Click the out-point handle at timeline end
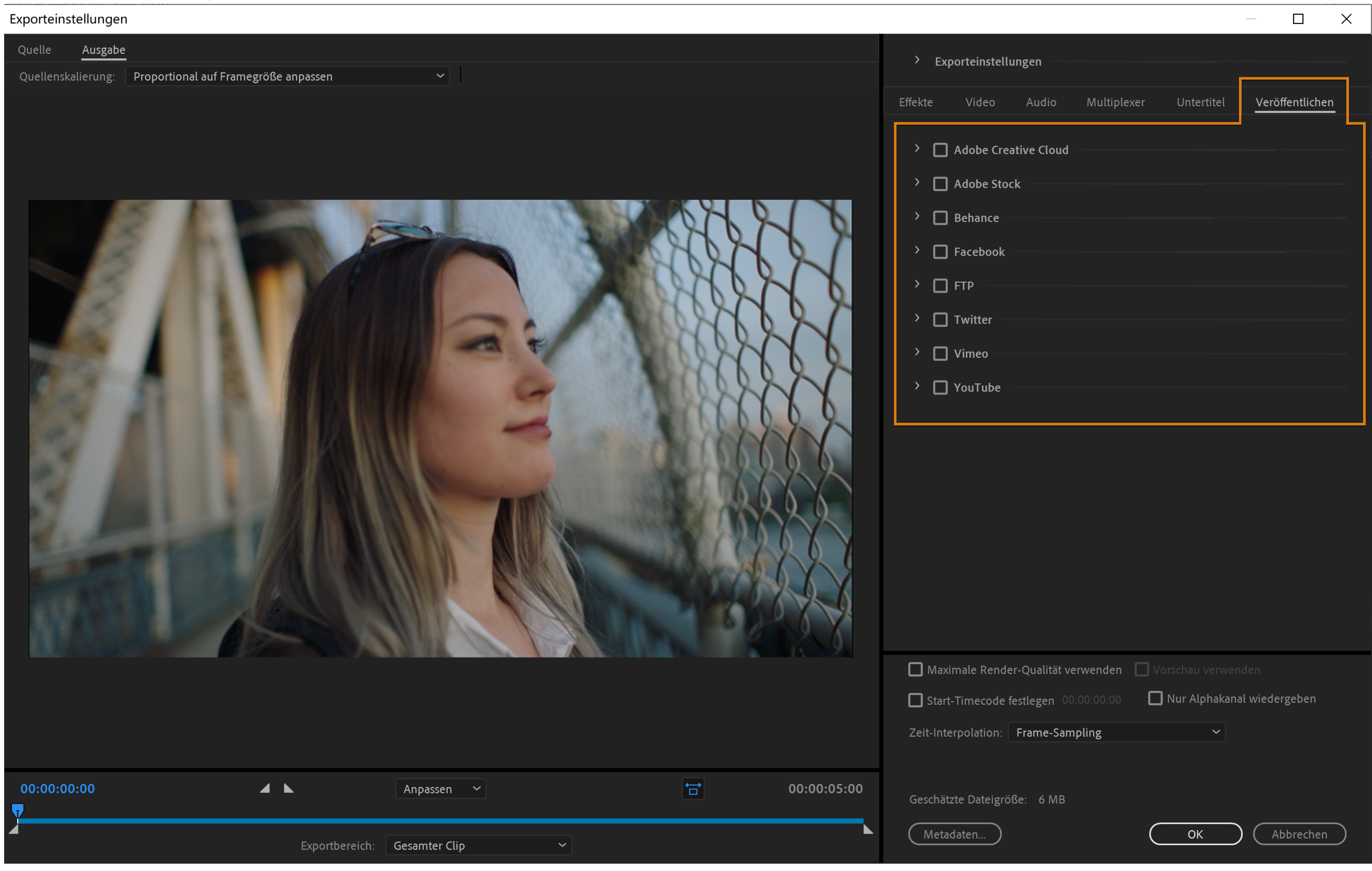The width and height of the screenshot is (1372, 871). click(x=868, y=829)
